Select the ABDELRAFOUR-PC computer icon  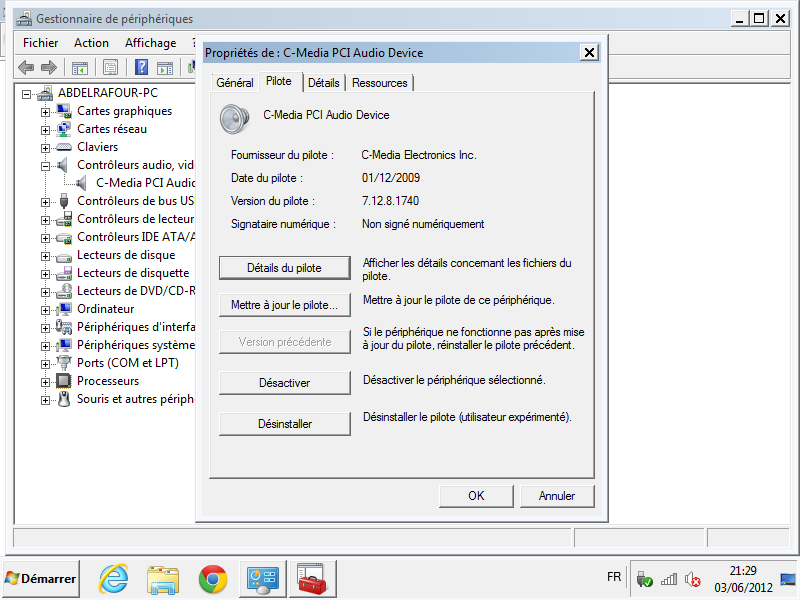(45, 93)
